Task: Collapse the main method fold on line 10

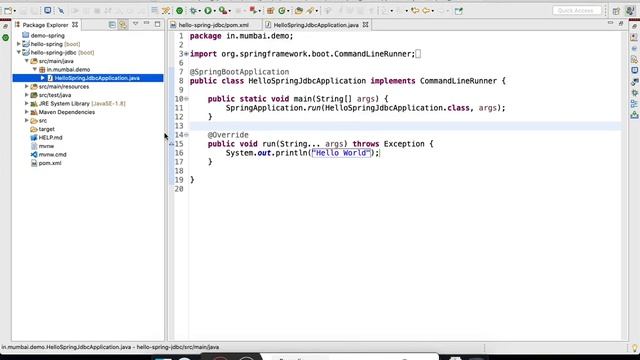Action: click(x=187, y=99)
